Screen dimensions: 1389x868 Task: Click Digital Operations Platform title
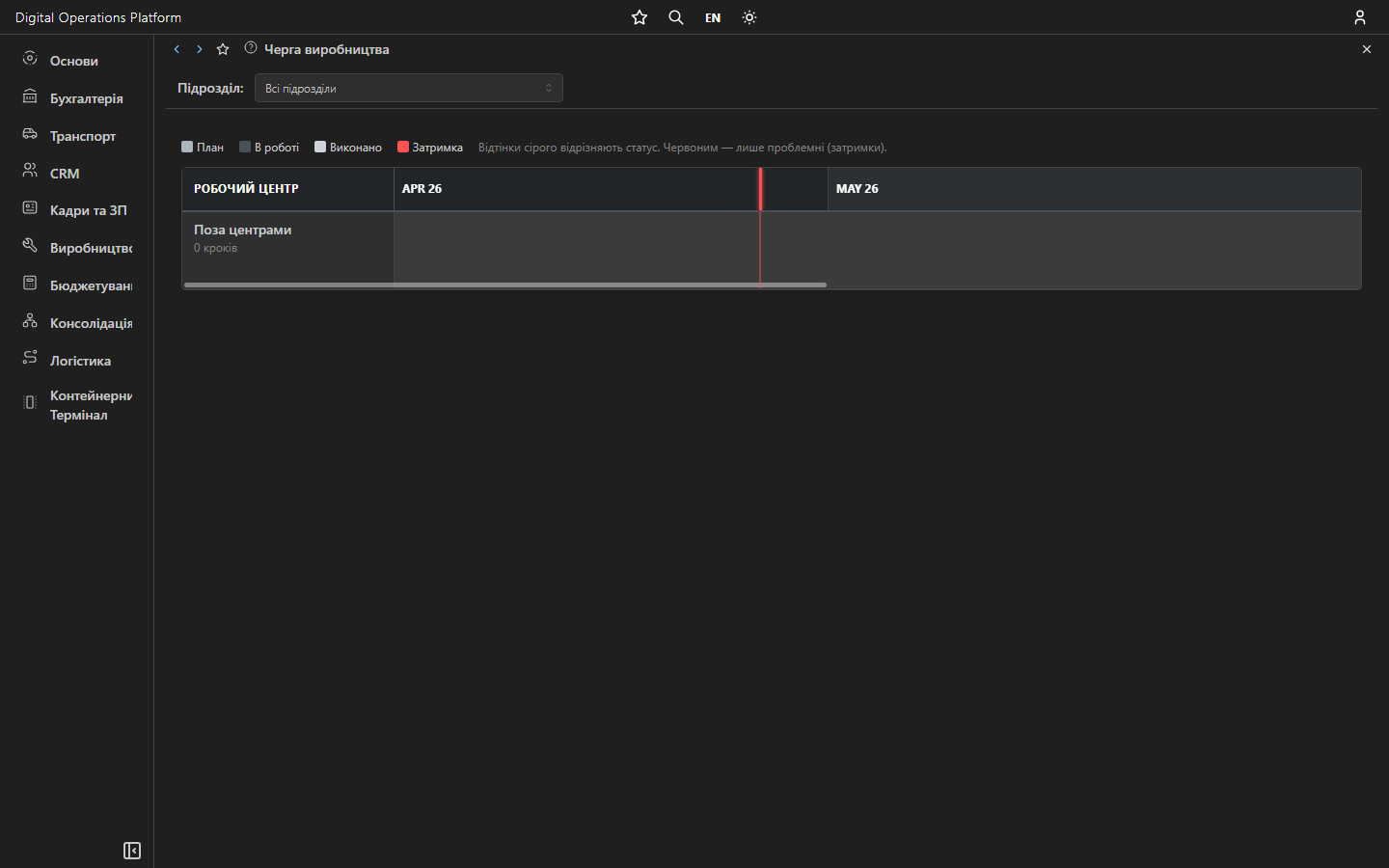coord(98,17)
